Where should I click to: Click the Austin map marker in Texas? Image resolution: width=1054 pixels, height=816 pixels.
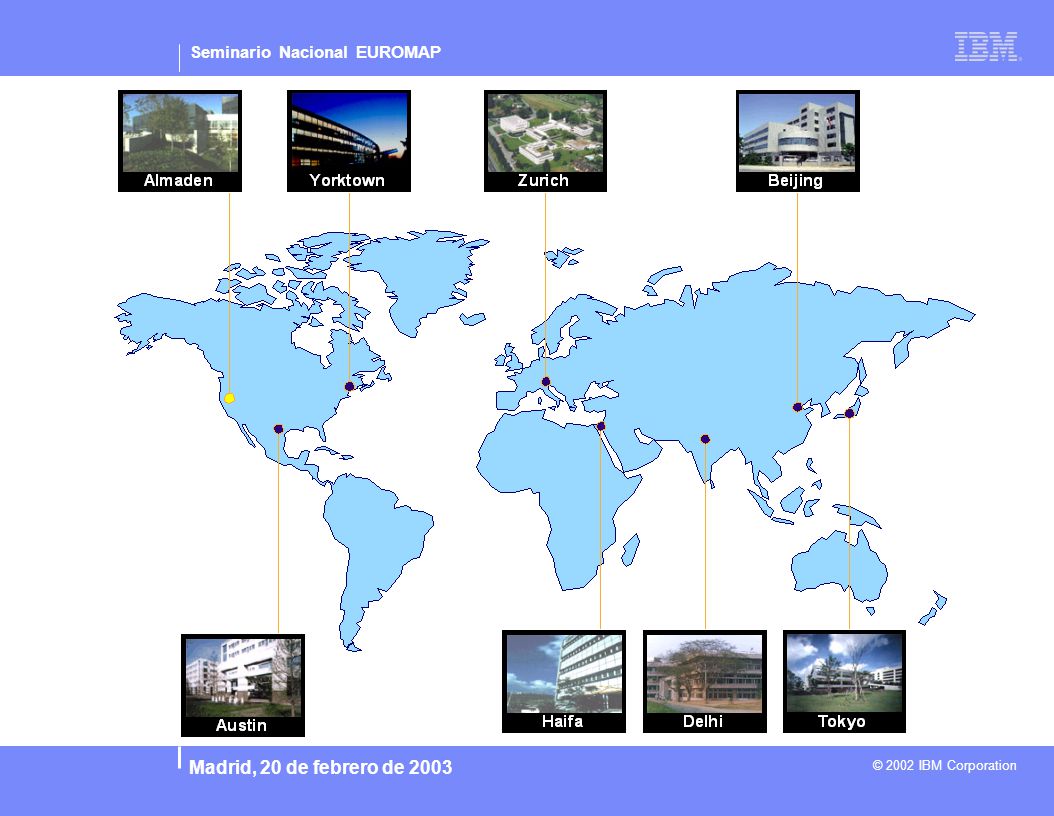point(278,429)
